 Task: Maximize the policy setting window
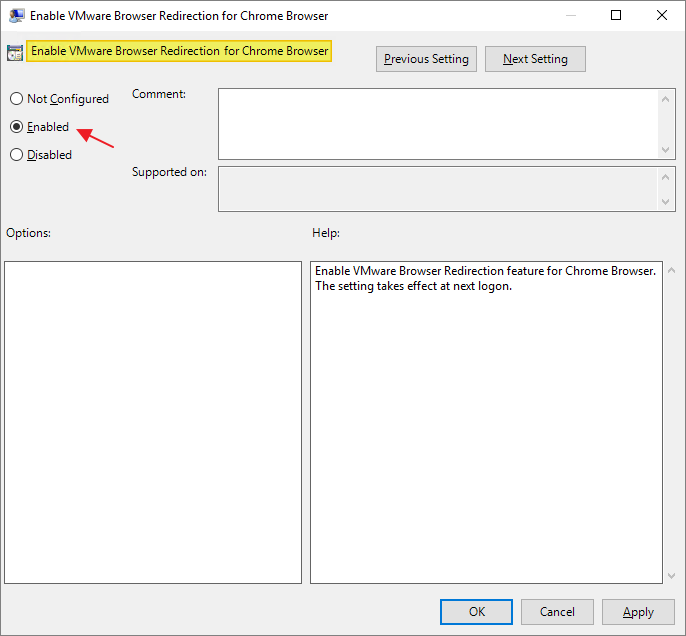(x=616, y=16)
